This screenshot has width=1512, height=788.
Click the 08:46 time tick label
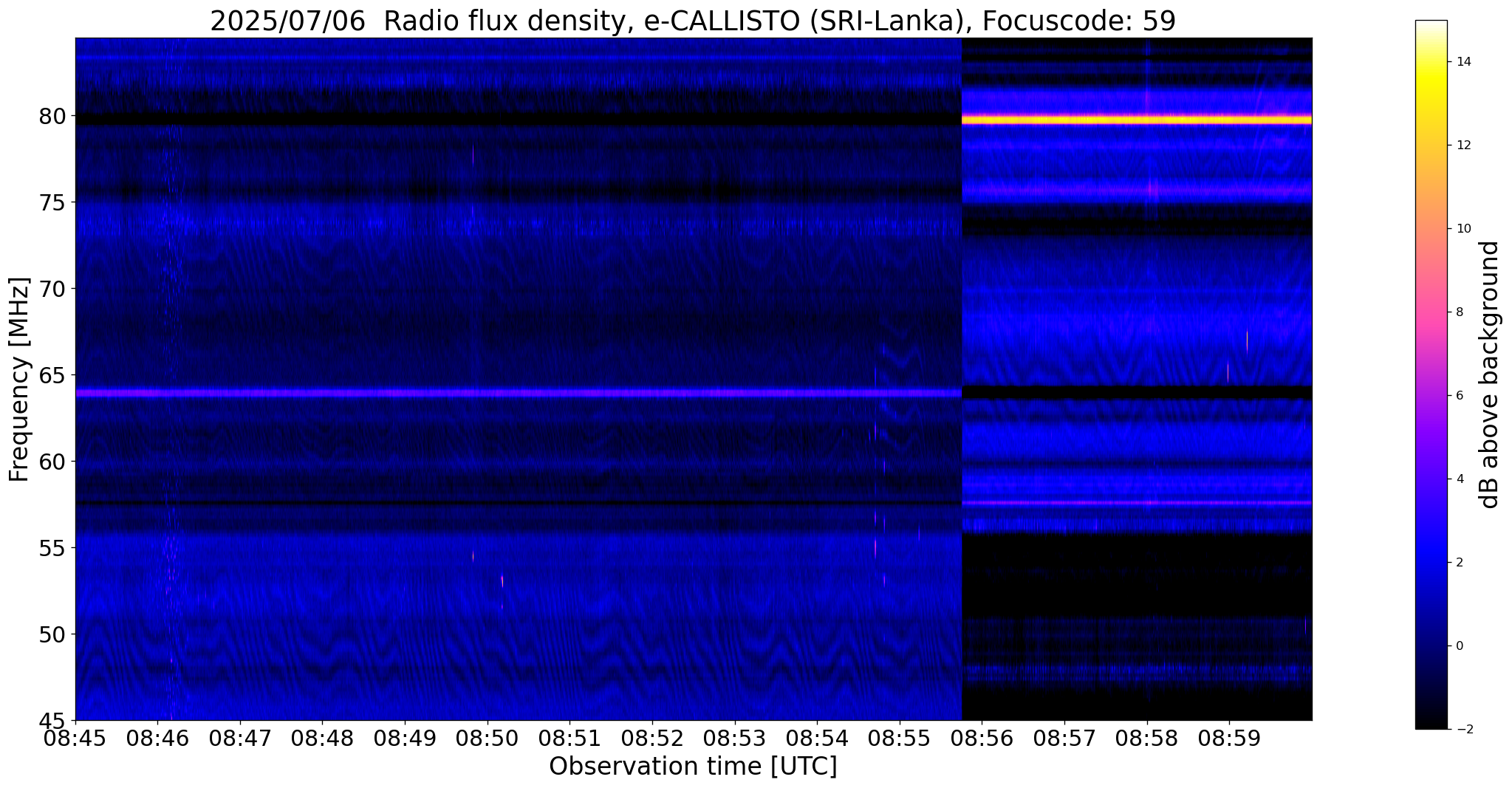pyautogui.click(x=158, y=739)
